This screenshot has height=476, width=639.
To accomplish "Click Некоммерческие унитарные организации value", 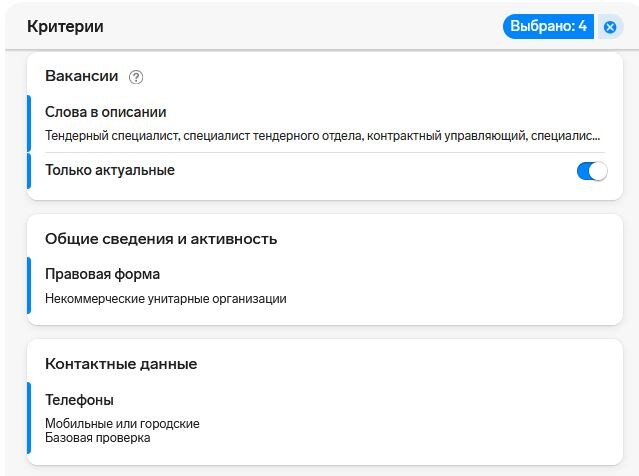I will (166, 298).
